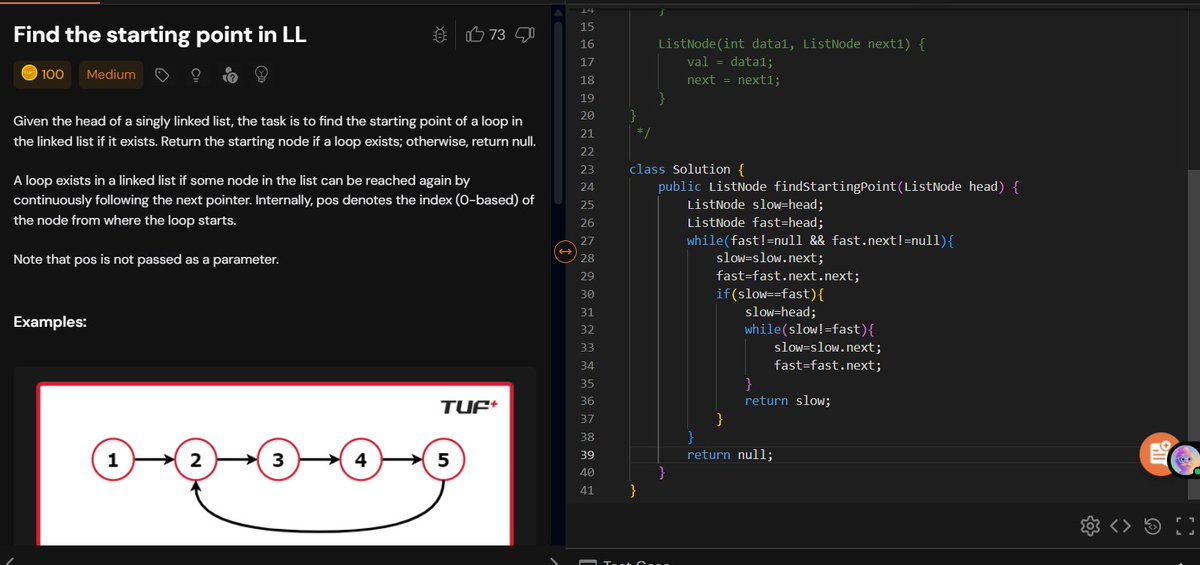Reset code with the history icon
Image resolution: width=1200 pixels, height=565 pixels.
(1152, 525)
